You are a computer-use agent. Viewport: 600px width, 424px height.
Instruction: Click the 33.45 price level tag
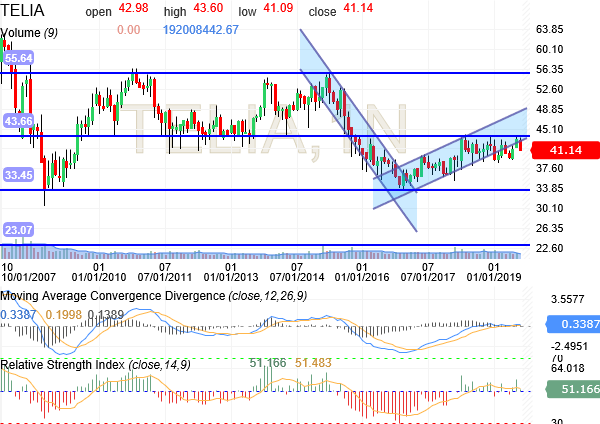[x=19, y=175]
